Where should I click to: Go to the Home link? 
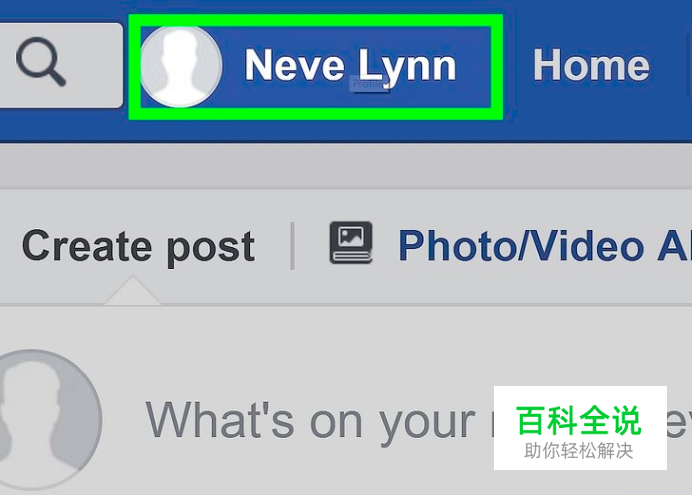pos(591,65)
